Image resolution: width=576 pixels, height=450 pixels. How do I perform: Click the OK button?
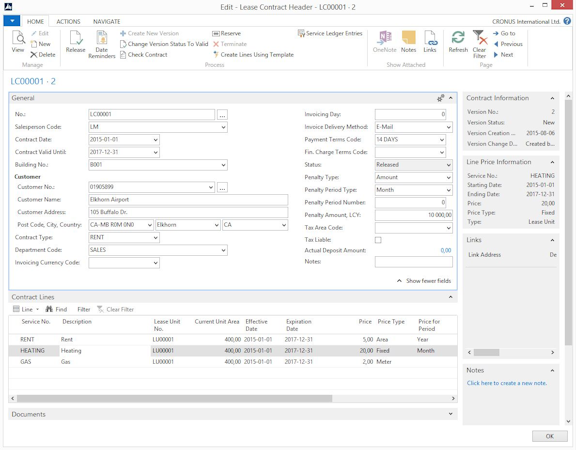[x=550, y=436]
